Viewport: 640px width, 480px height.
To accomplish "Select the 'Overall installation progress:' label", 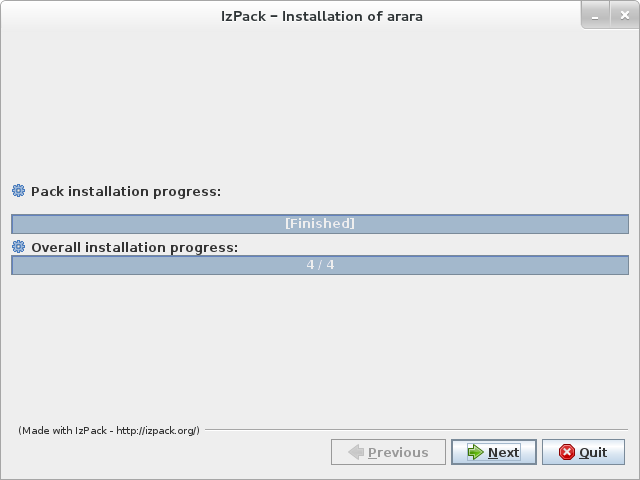I will point(134,246).
